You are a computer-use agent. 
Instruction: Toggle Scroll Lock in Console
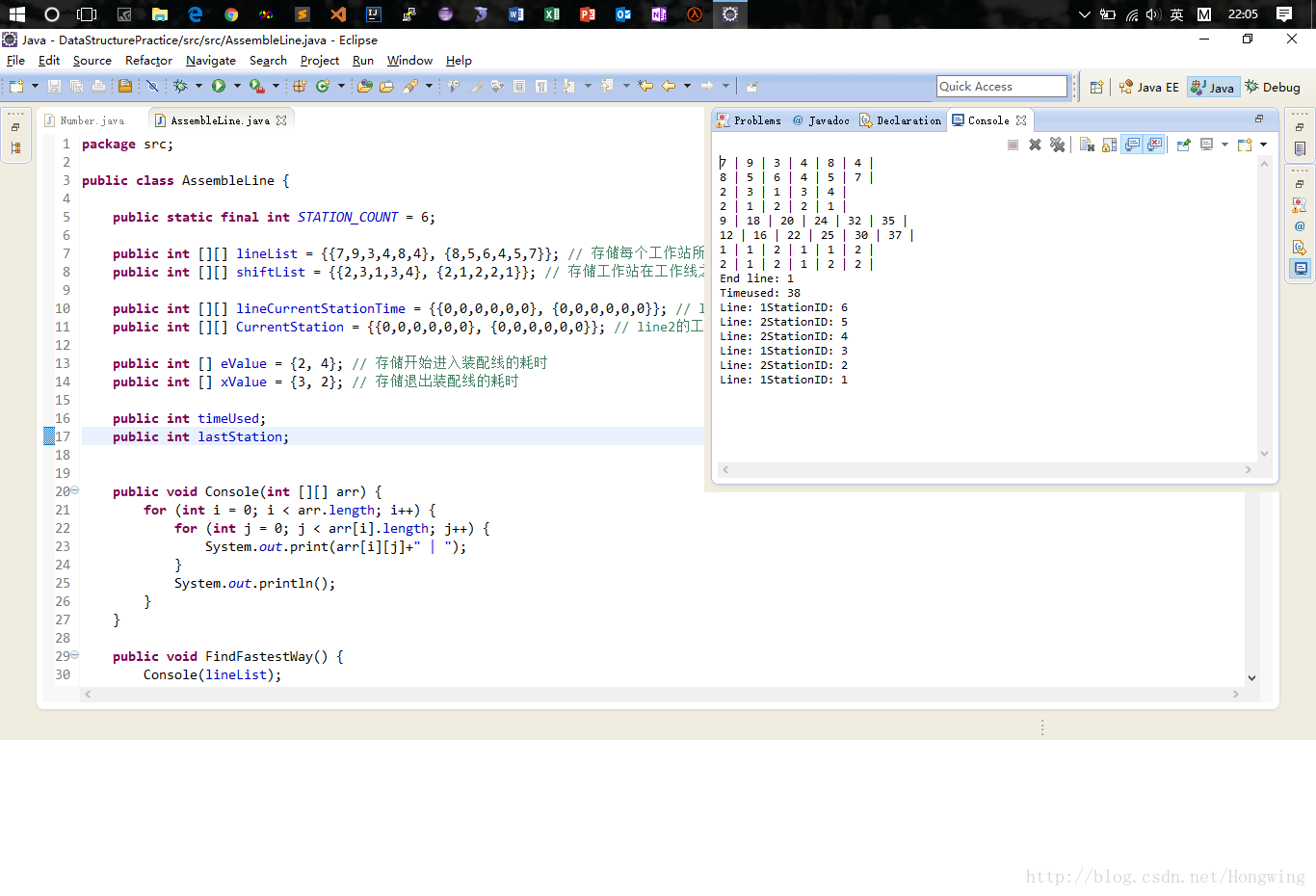(1110, 145)
